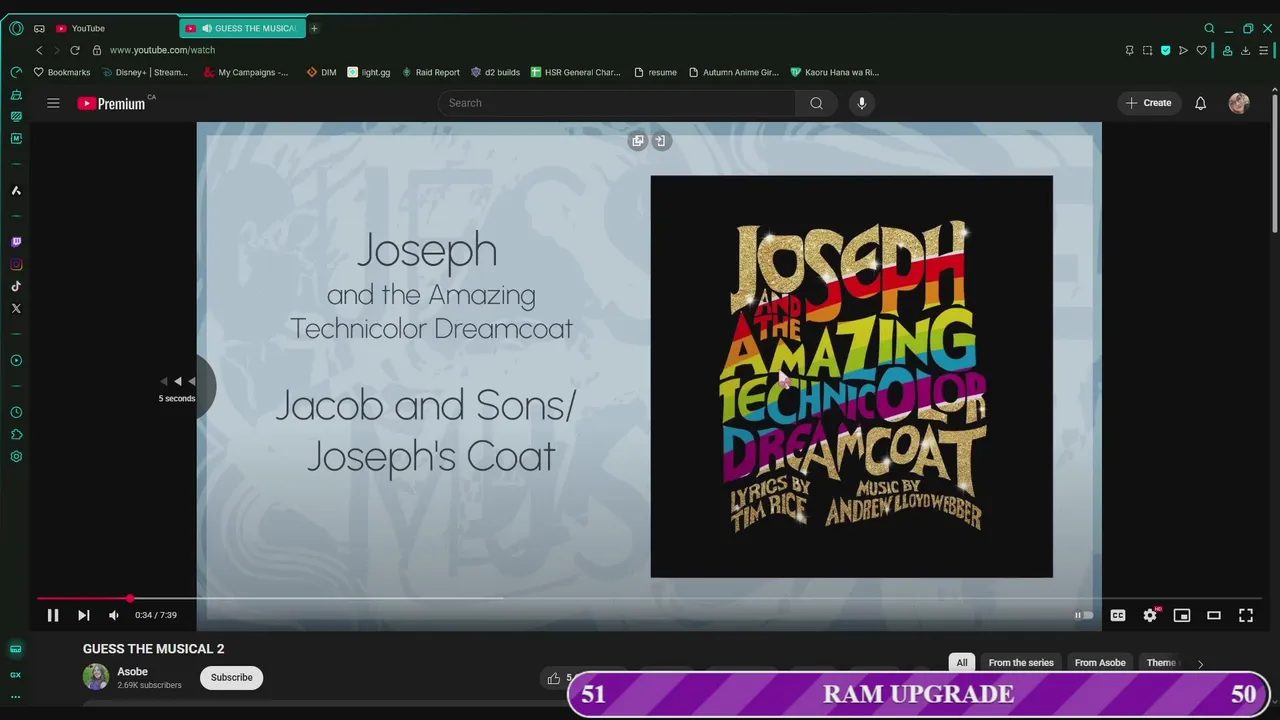Open TikTok in the Opera sidebar
1280x720 pixels.
(16, 286)
